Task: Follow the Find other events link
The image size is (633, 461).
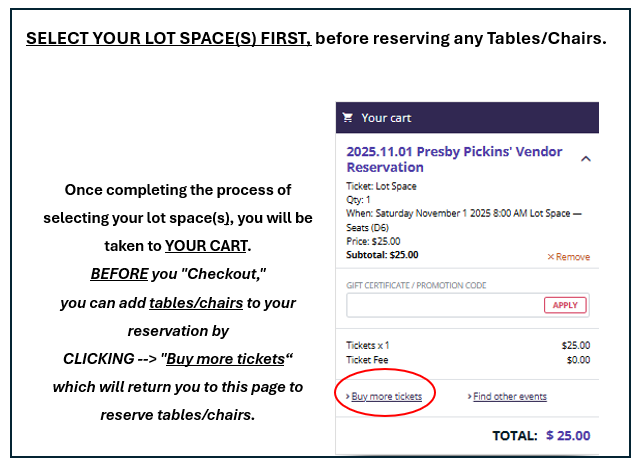Action: [x=510, y=397]
